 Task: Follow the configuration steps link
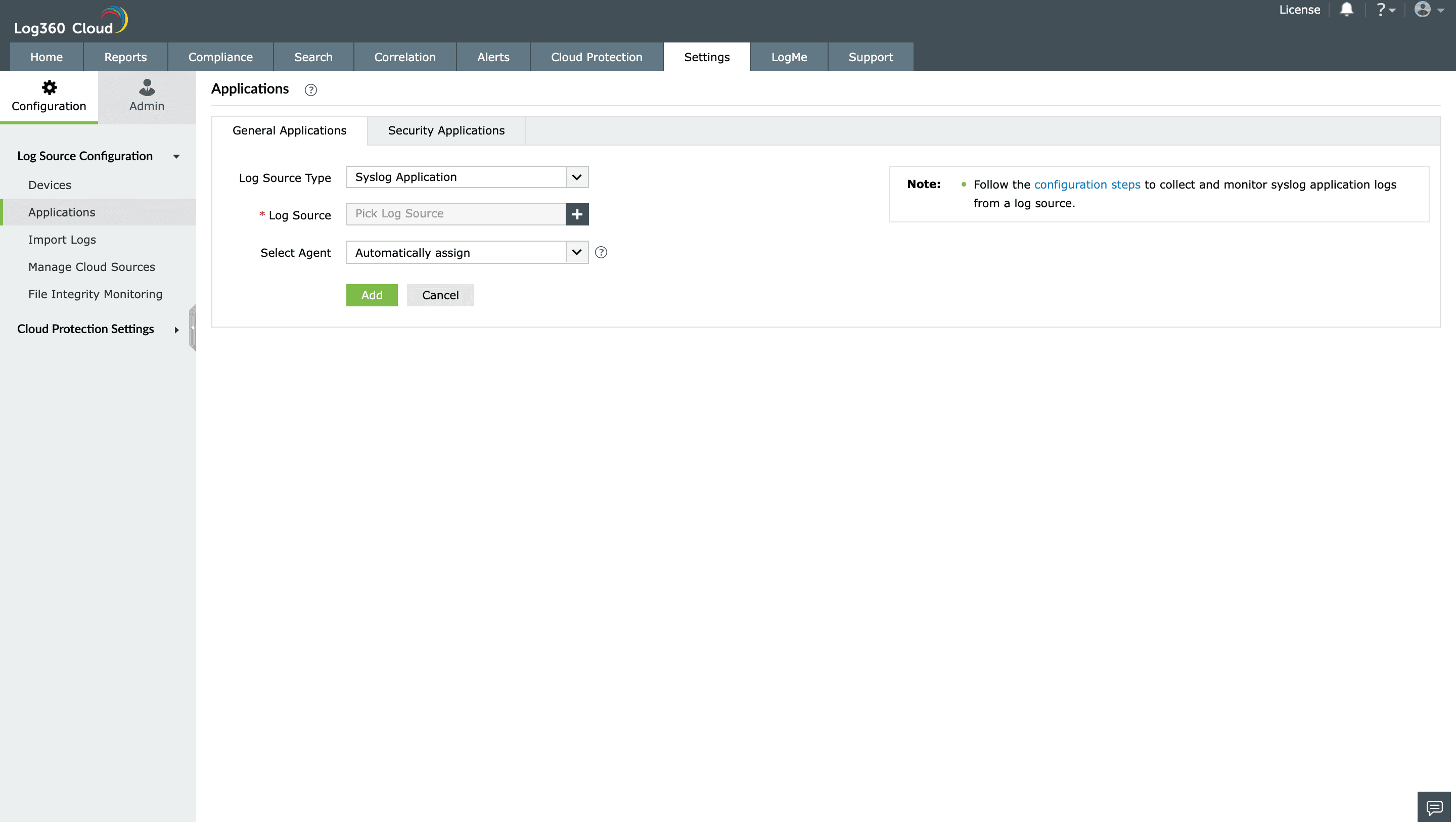point(1087,185)
